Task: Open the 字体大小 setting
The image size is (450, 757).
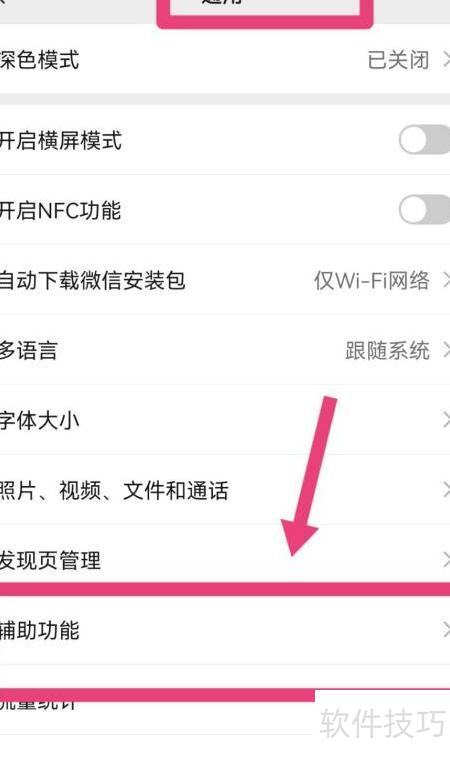Action: click(225, 421)
